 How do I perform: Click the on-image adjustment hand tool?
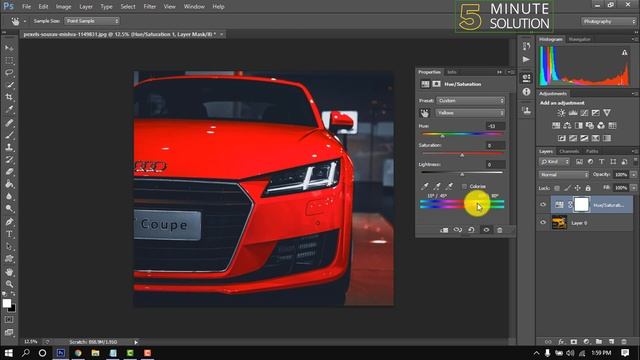[x=424, y=113]
